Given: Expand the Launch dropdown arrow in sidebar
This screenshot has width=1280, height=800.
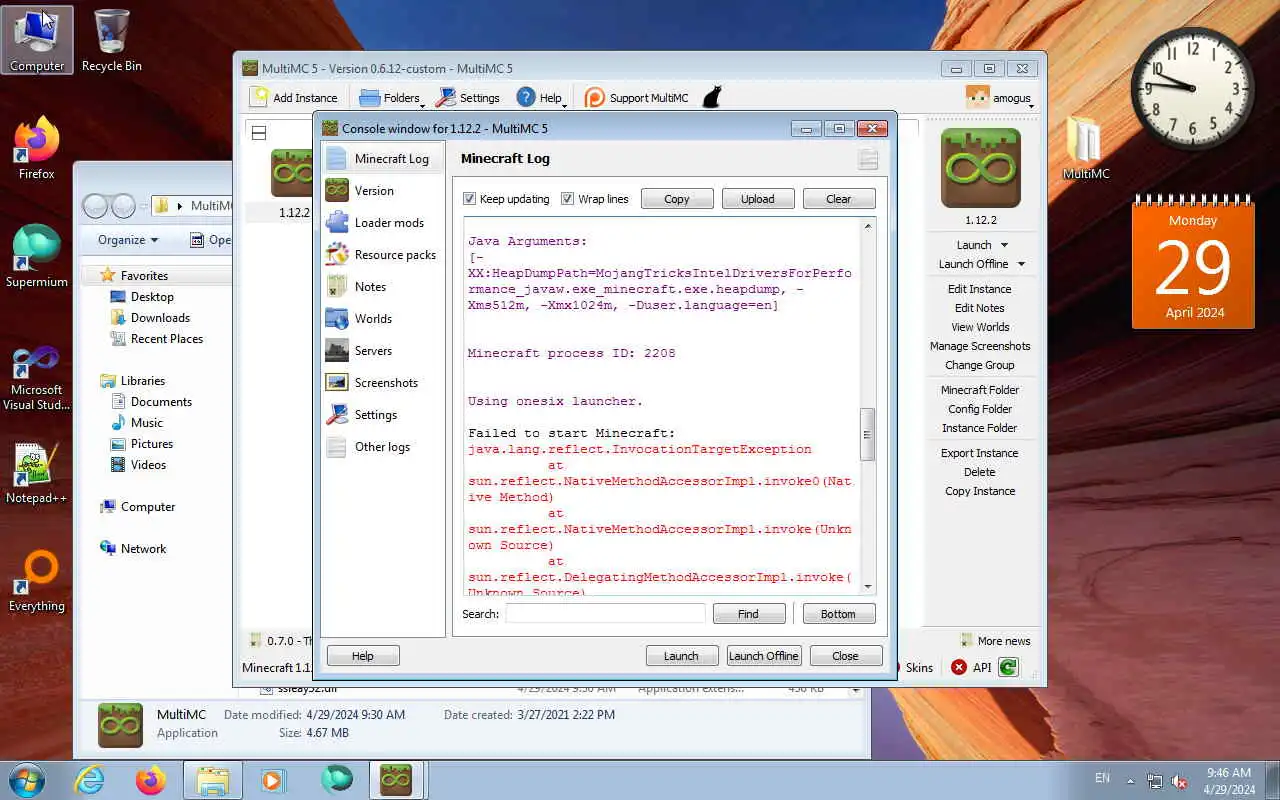Looking at the screenshot, I should pos(1005,245).
